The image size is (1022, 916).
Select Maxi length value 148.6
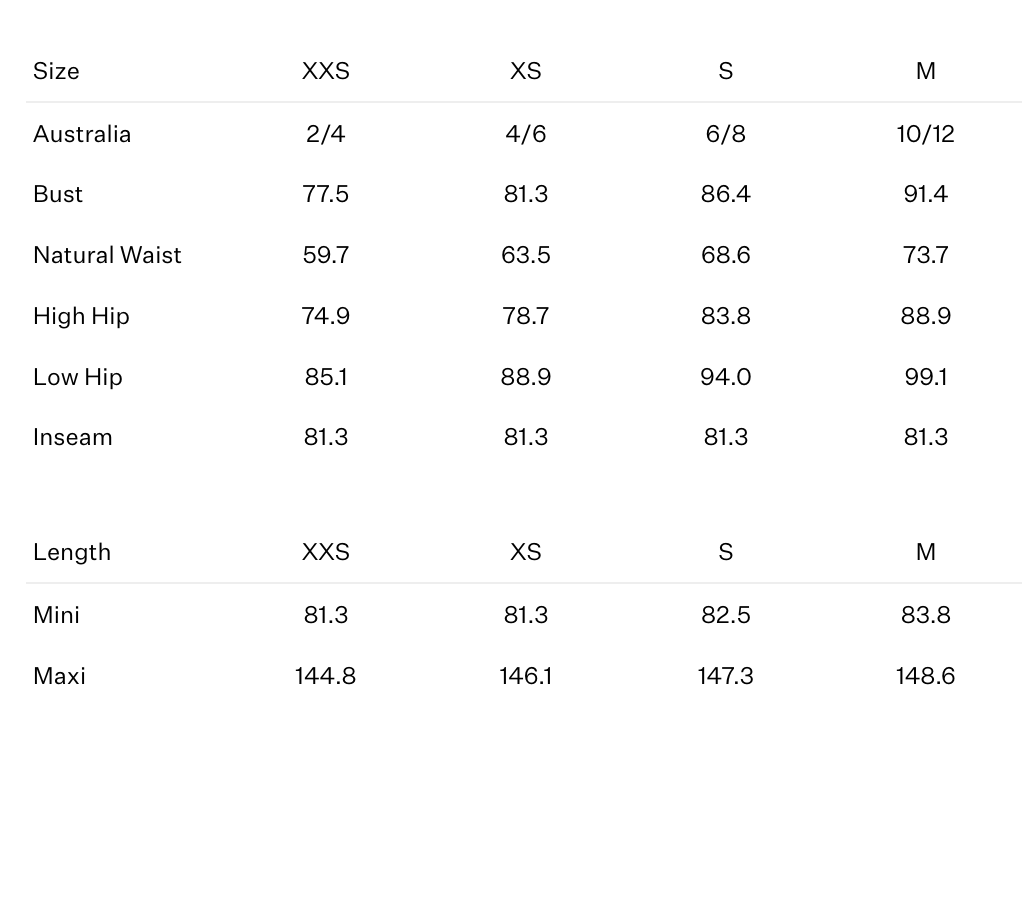pos(926,676)
